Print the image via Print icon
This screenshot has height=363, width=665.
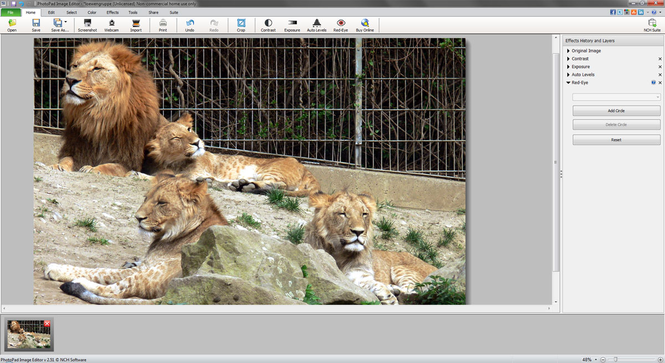tap(163, 25)
